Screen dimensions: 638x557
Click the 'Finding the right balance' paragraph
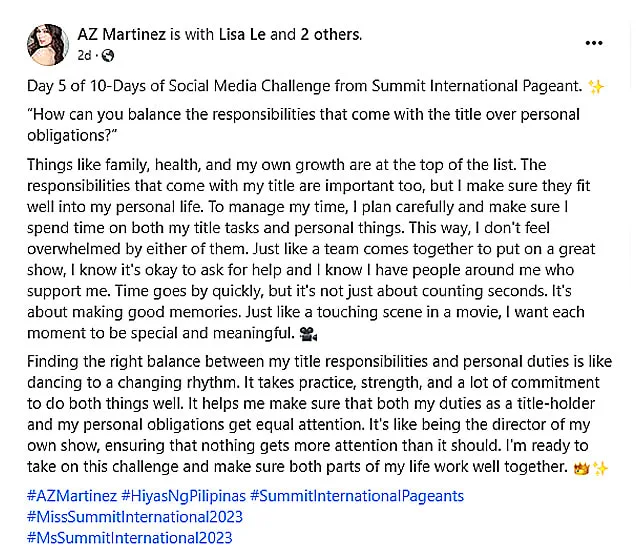click(319, 414)
